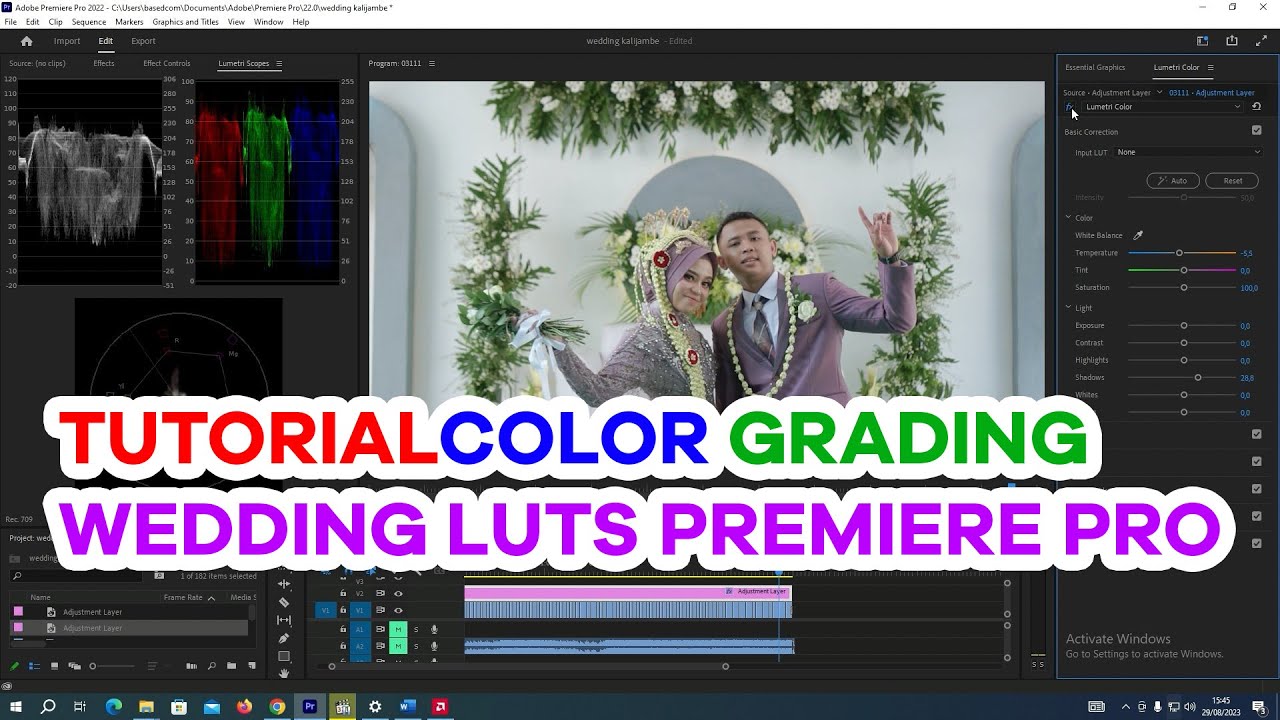The height and width of the screenshot is (720, 1280).
Task: Reset the Lumetri Color effect
Action: point(1257,107)
